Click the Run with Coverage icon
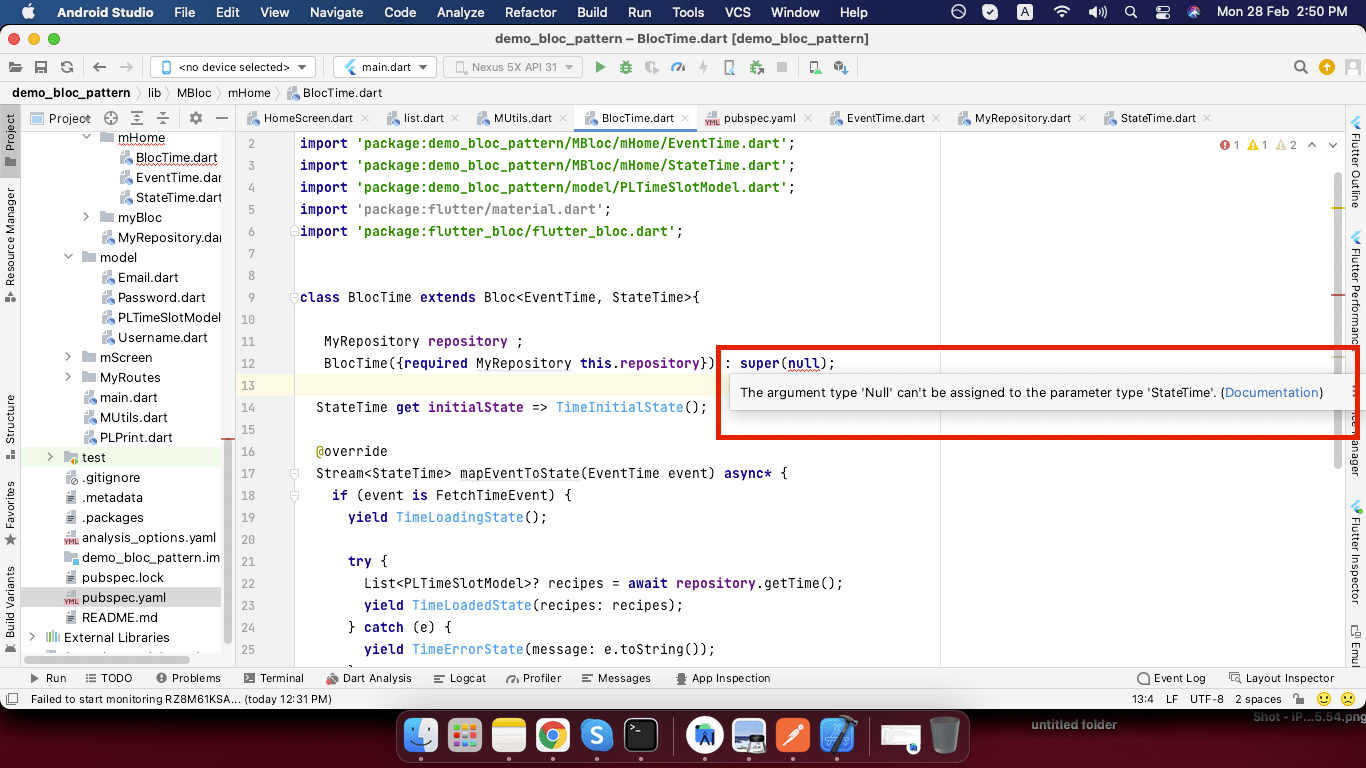The height and width of the screenshot is (768, 1366). [652, 67]
